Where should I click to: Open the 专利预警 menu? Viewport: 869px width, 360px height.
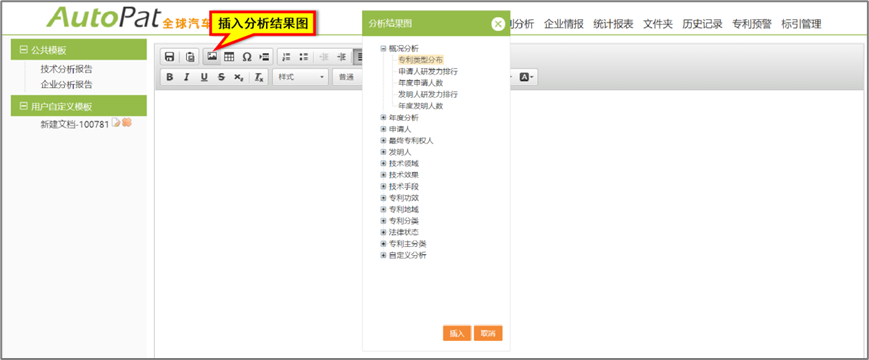pos(752,24)
